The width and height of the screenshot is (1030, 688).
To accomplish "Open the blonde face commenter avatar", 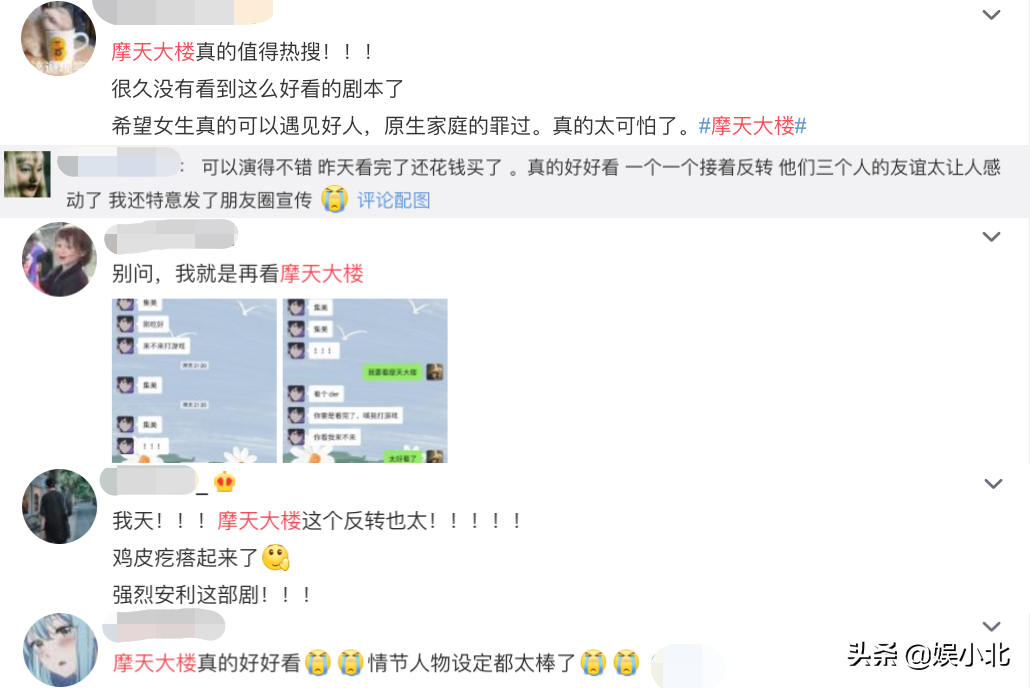I will click(27, 174).
